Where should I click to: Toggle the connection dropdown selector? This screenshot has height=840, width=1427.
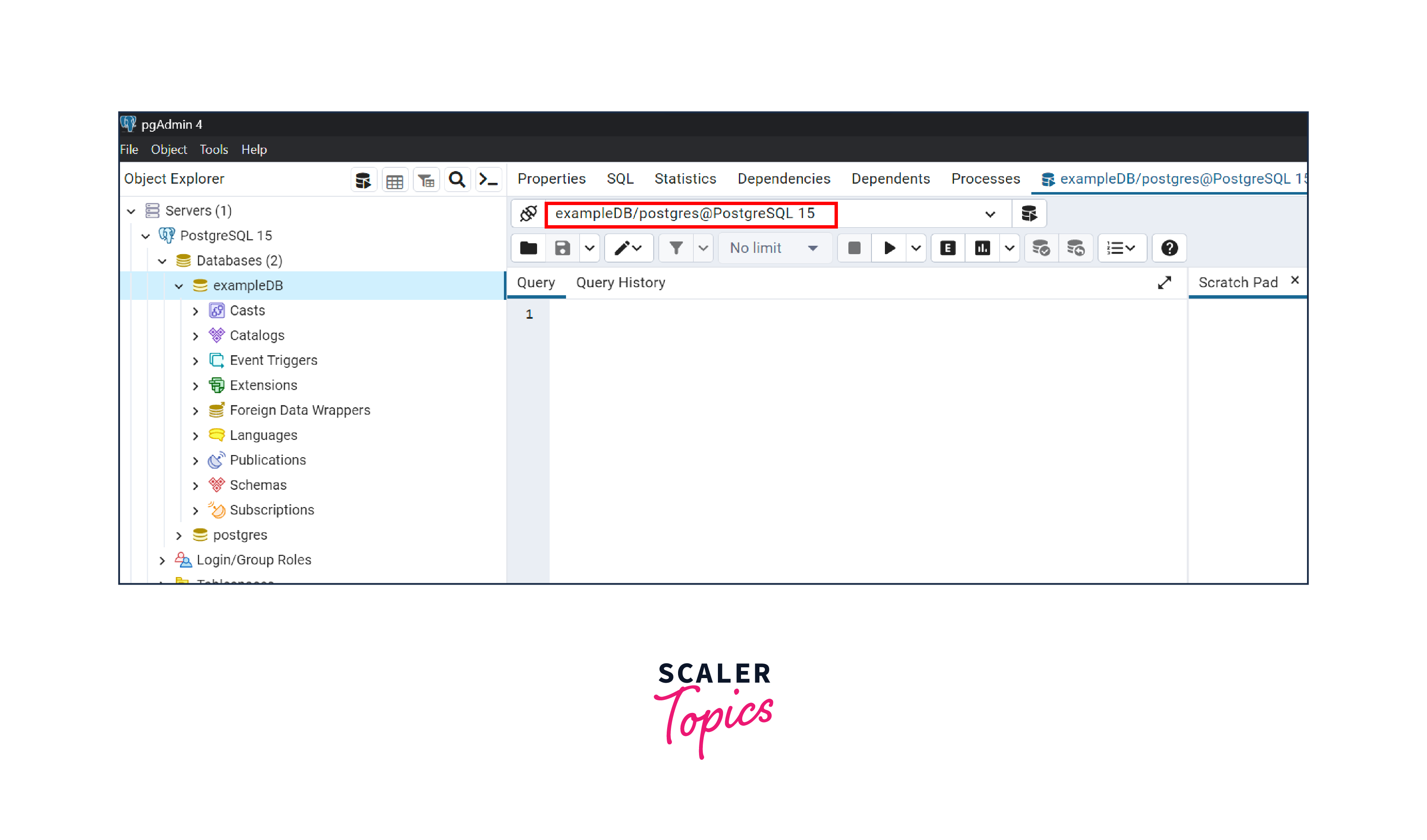coord(990,213)
